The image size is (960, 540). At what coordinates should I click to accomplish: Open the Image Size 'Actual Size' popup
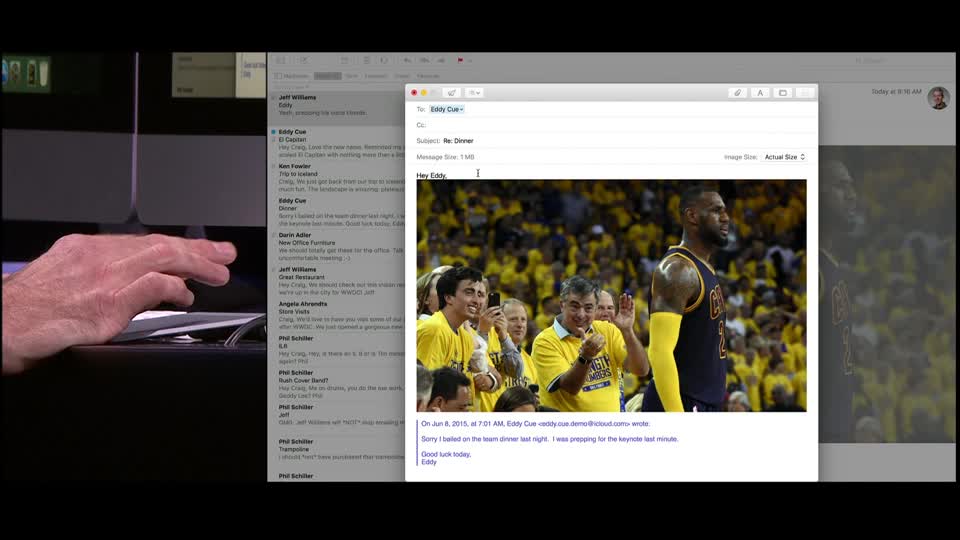(x=784, y=157)
